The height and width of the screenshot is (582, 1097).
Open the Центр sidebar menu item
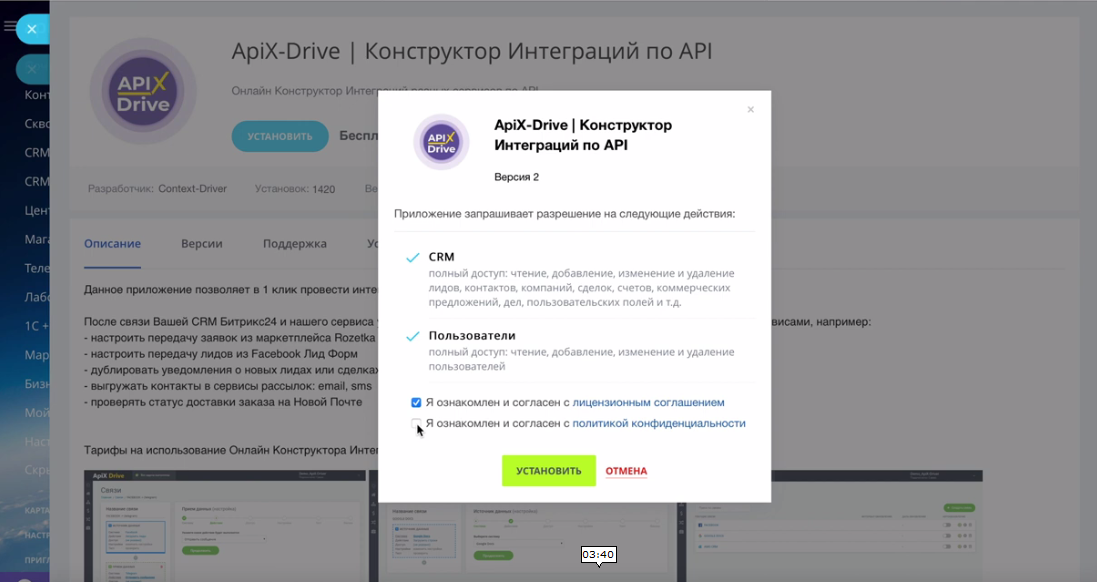click(x=36, y=210)
